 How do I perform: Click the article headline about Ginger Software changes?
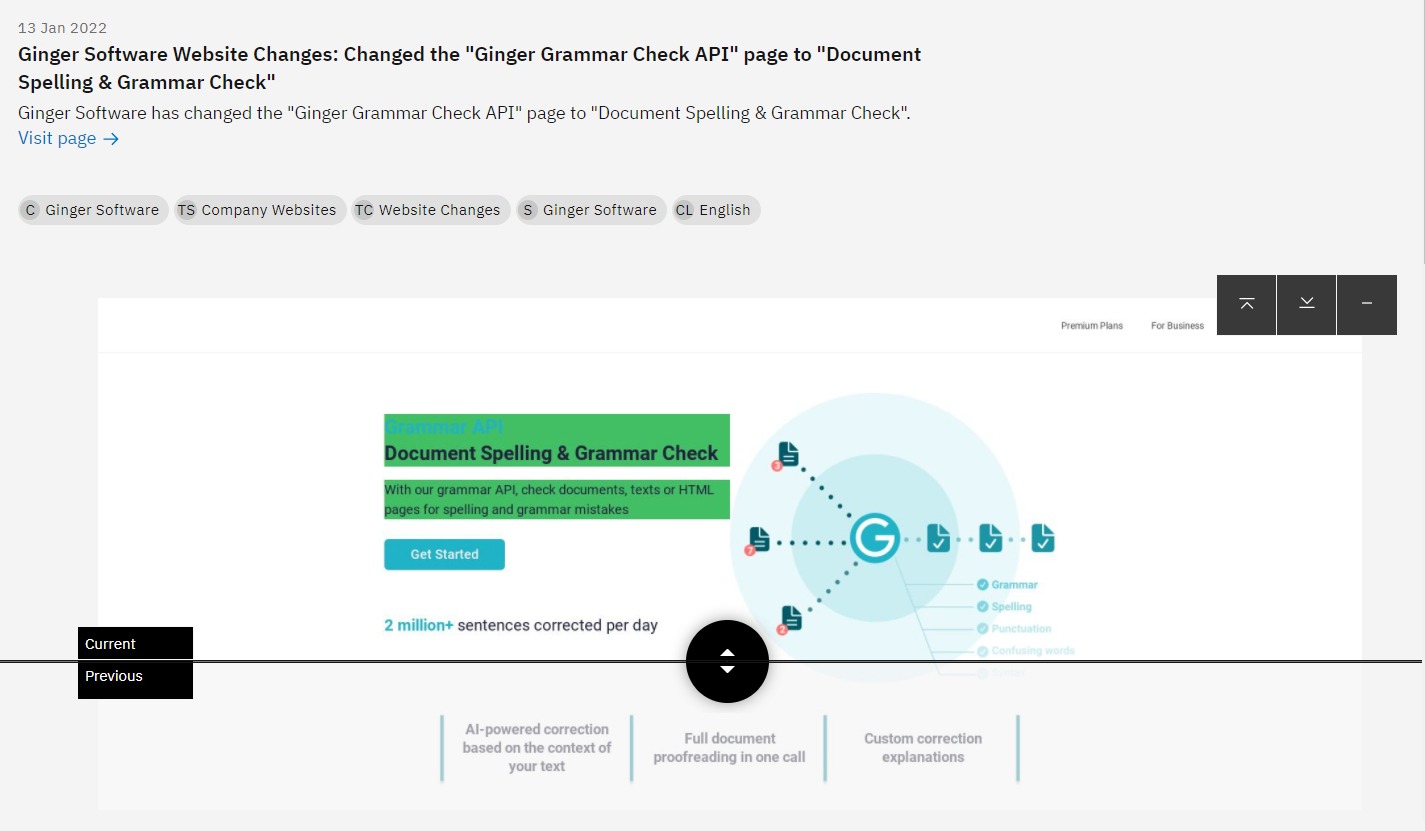click(470, 68)
